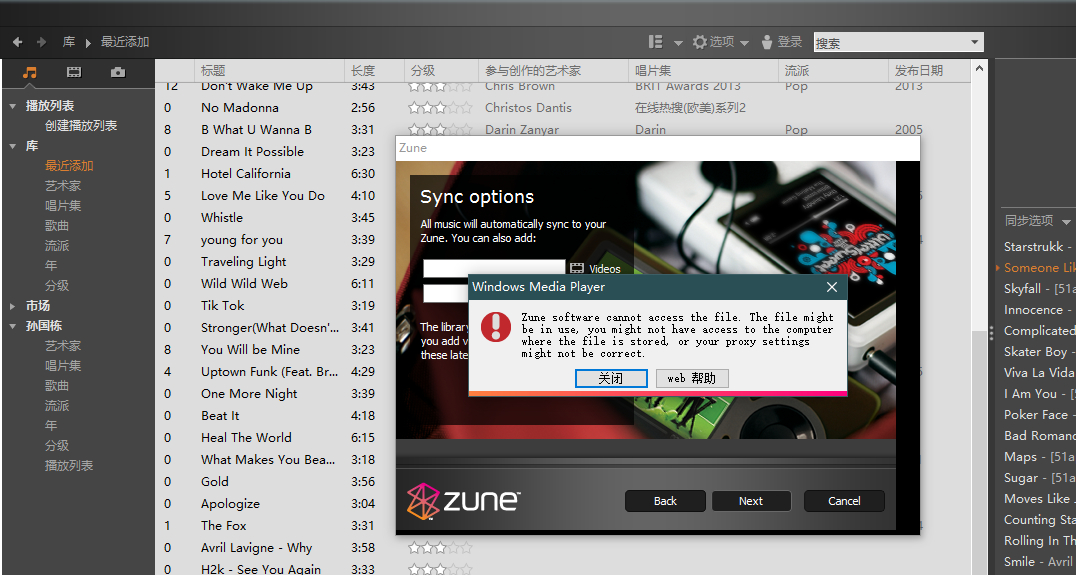
Task: Click the 登录 user icon
Action: (x=767, y=42)
